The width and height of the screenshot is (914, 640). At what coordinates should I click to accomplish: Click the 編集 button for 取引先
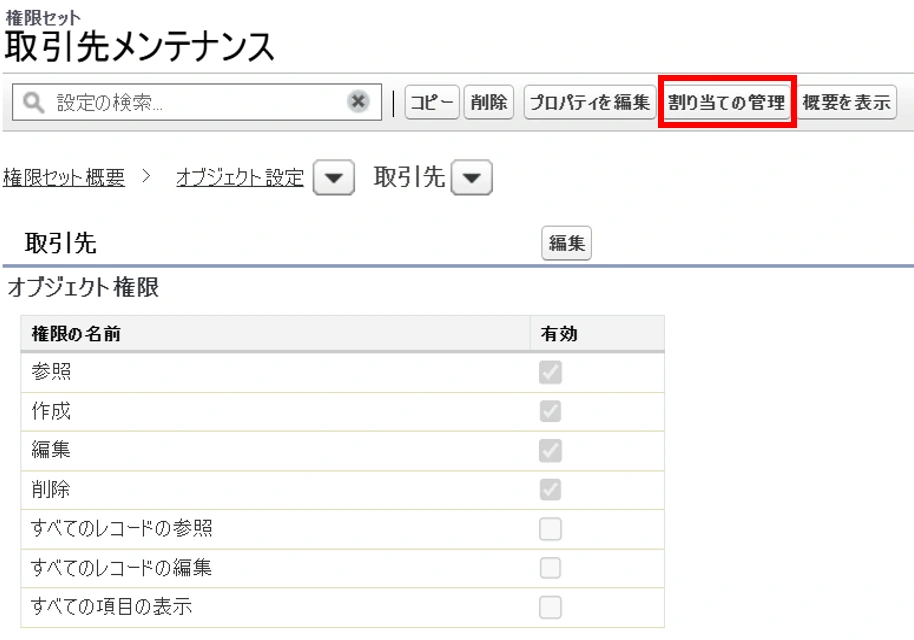tap(567, 243)
